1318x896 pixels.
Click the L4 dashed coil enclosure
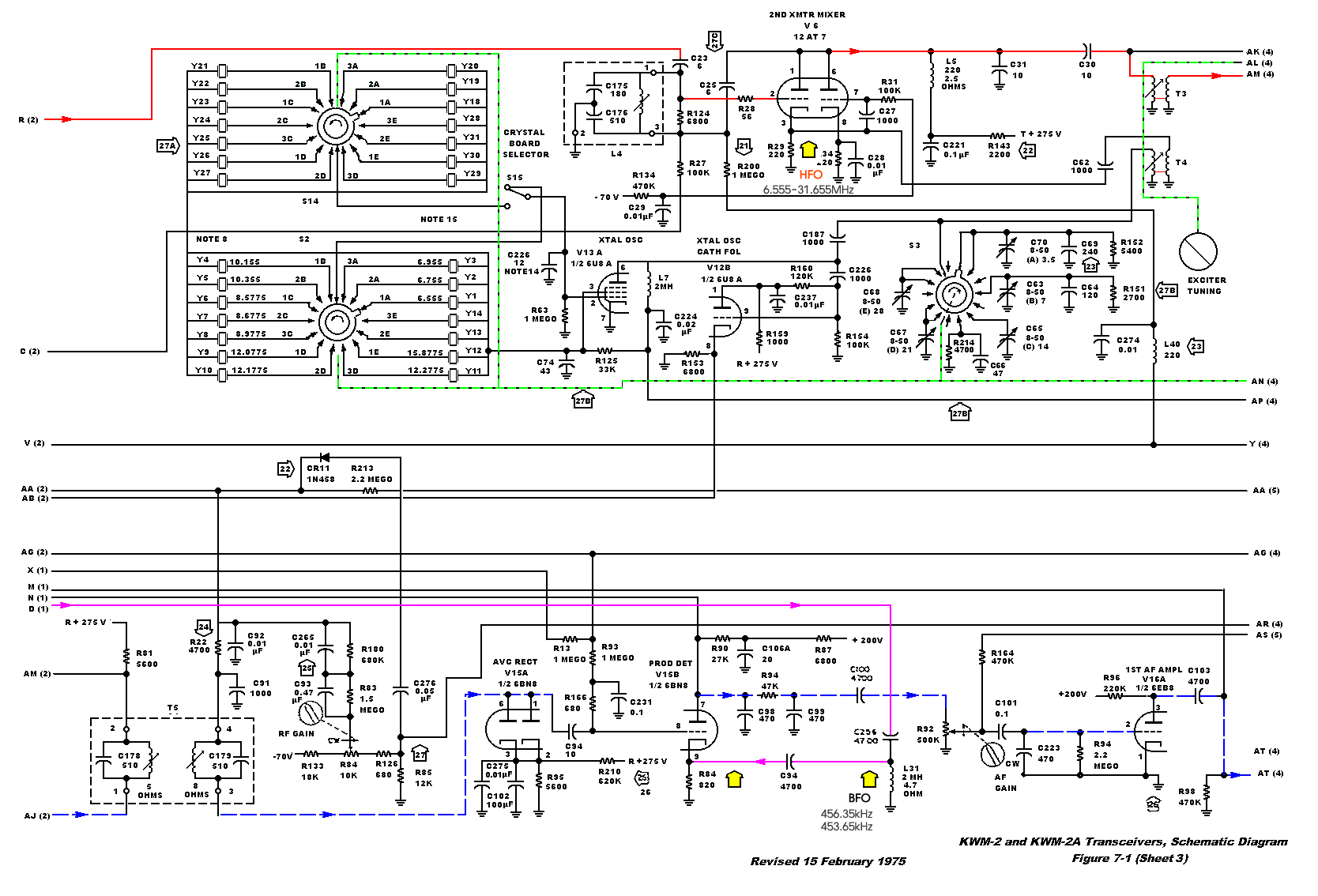(x=613, y=104)
